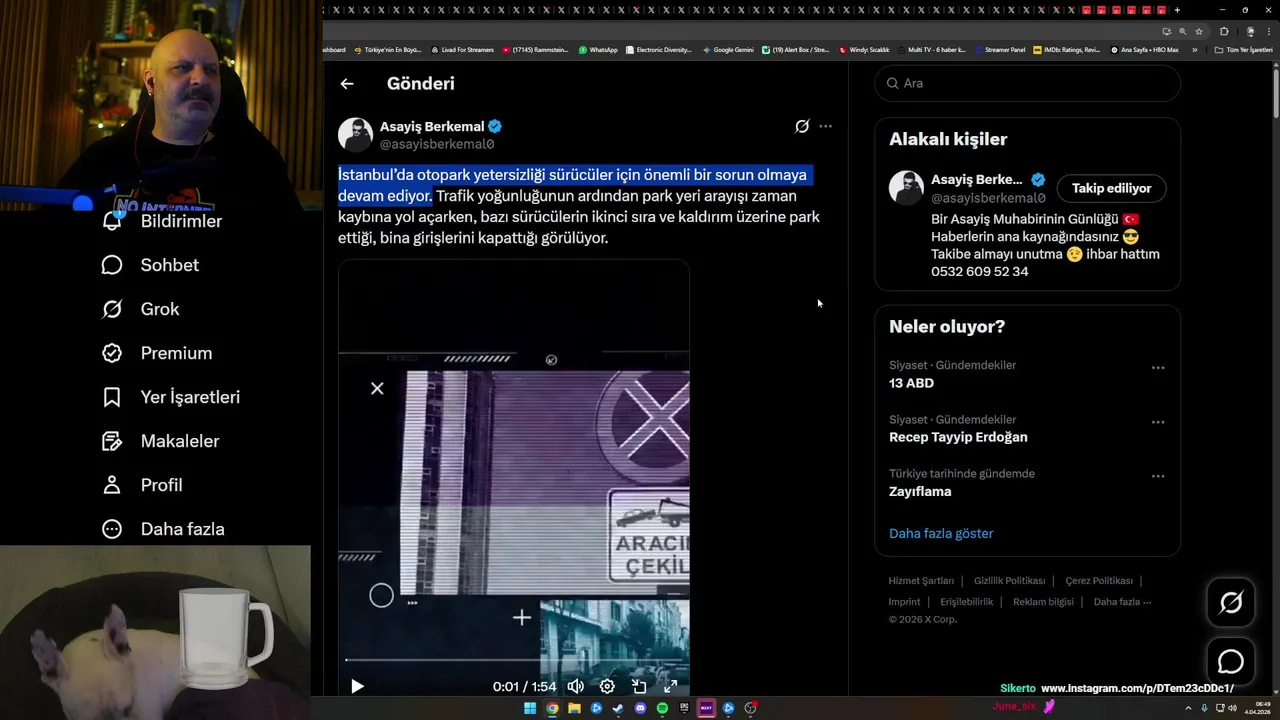Open the Çerez Politikası footer link

[x=1099, y=581]
